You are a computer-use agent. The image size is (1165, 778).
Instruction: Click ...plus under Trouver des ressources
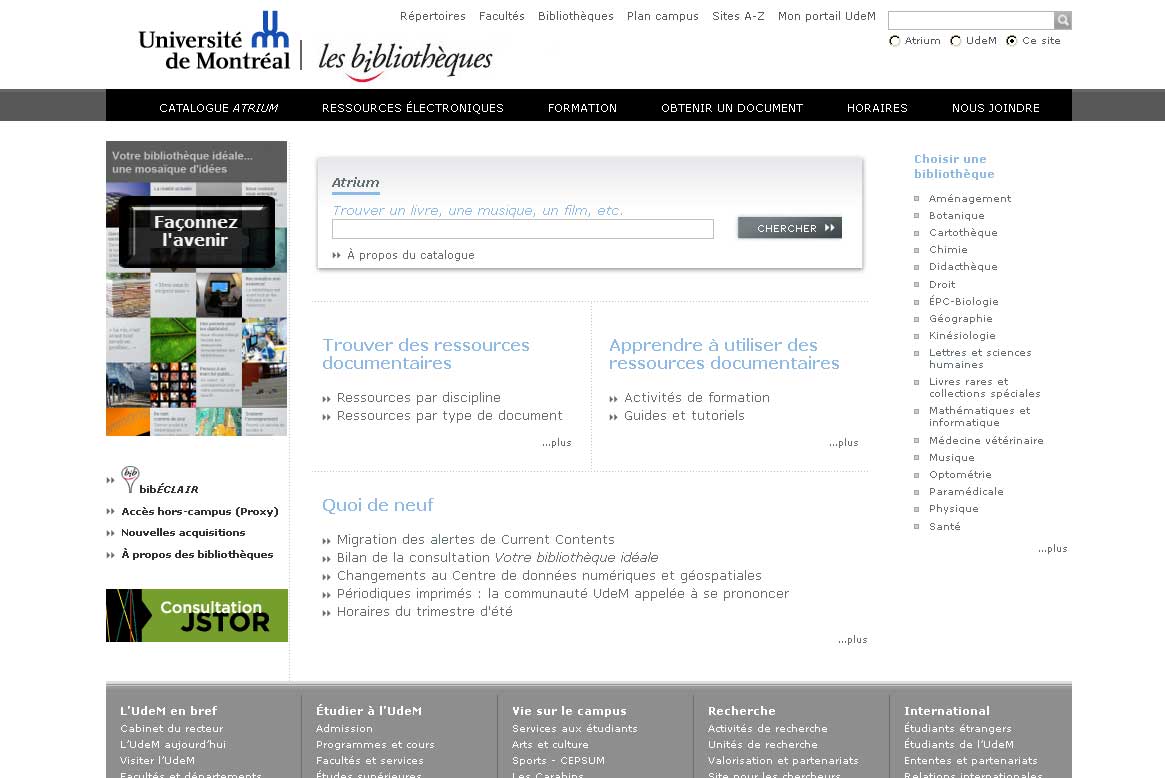556,443
